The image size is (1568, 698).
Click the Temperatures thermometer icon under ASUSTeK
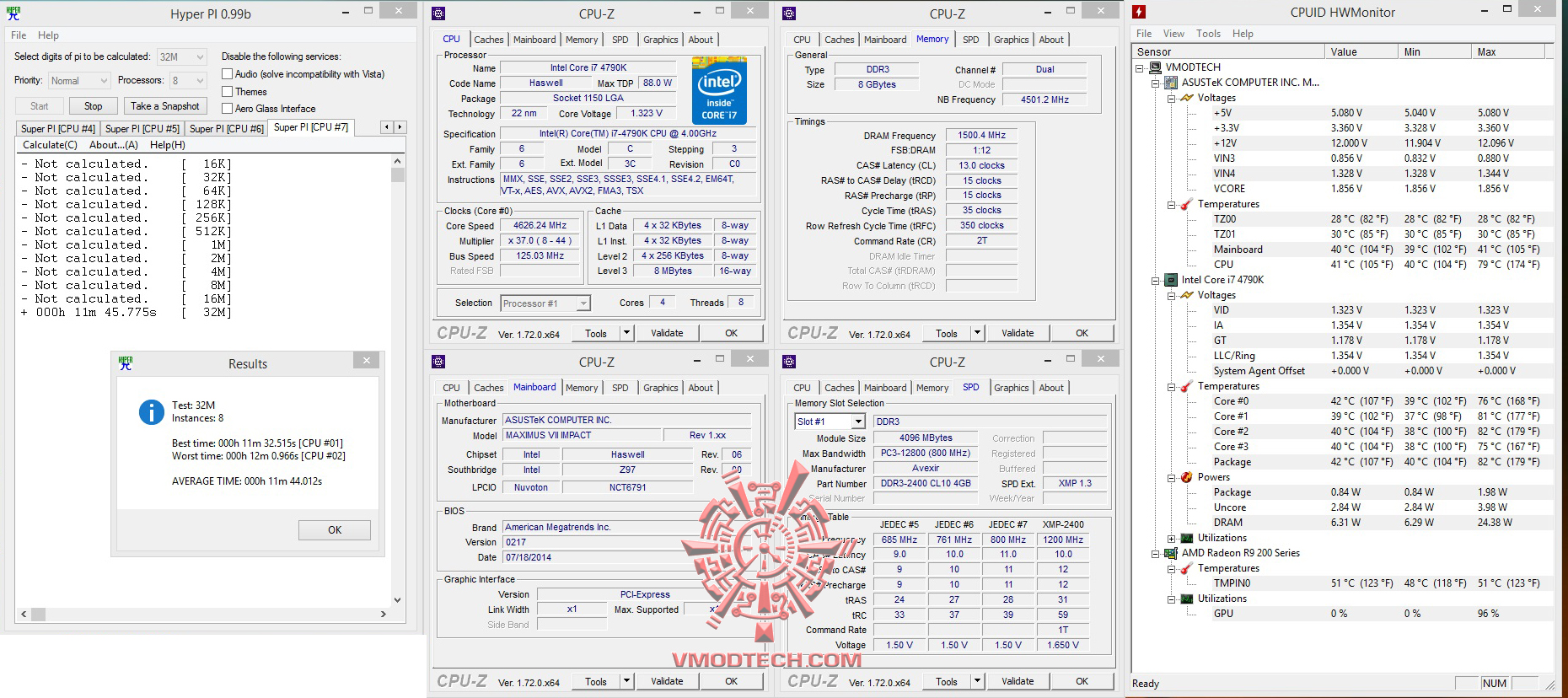click(1187, 204)
